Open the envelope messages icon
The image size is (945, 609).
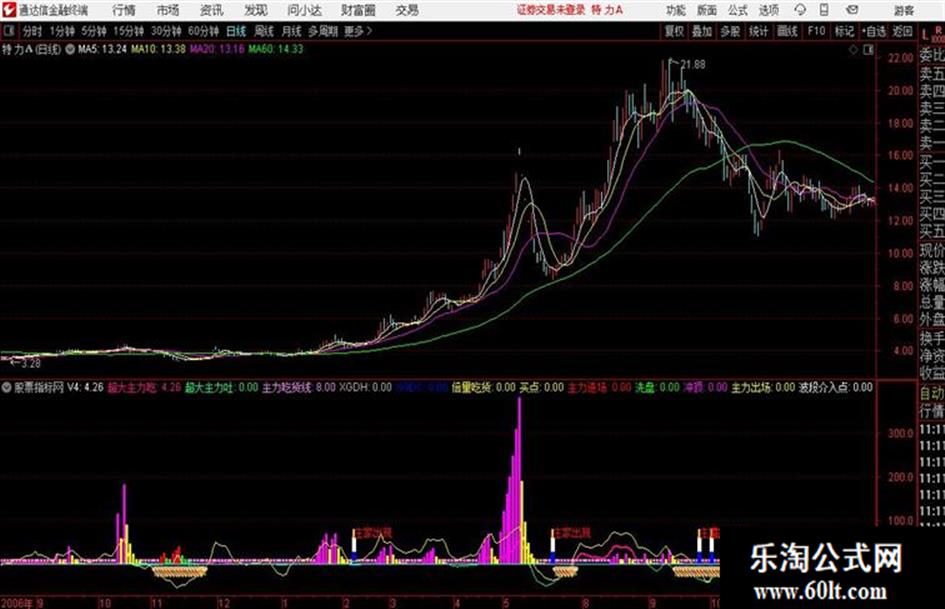click(852, 10)
